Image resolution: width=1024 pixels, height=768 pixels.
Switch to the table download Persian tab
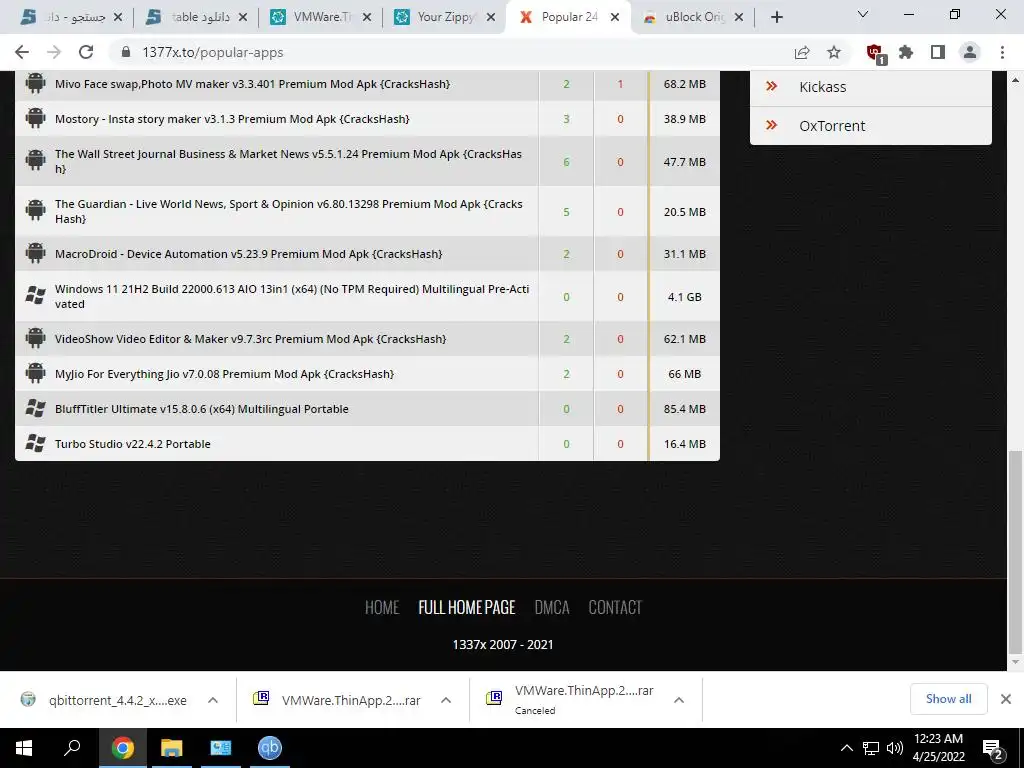click(196, 17)
